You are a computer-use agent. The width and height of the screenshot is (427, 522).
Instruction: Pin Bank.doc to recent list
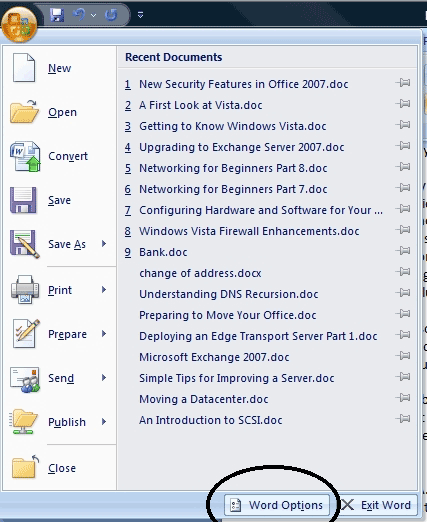(x=403, y=251)
